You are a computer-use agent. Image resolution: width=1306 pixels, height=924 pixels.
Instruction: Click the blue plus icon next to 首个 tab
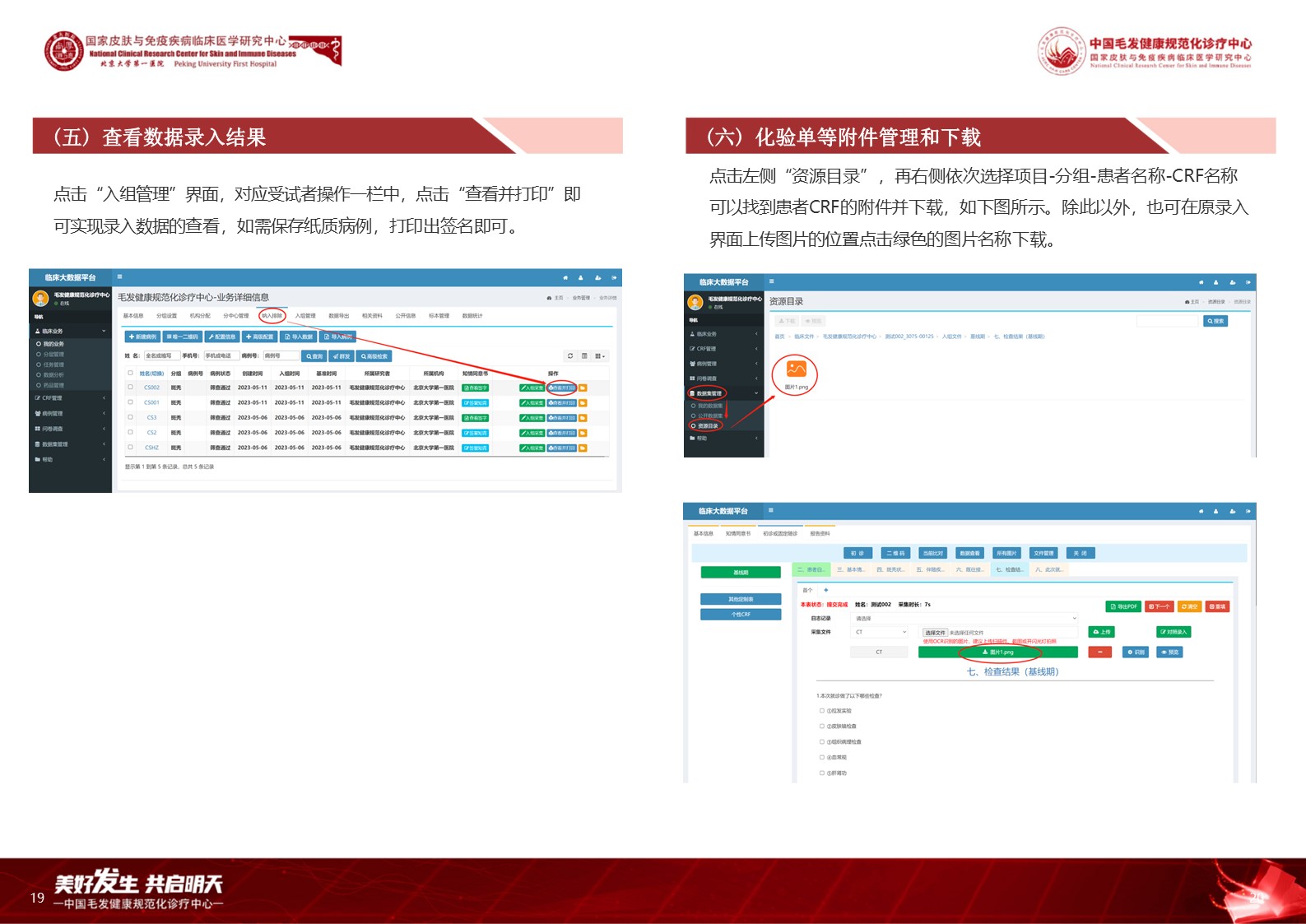pos(826,590)
